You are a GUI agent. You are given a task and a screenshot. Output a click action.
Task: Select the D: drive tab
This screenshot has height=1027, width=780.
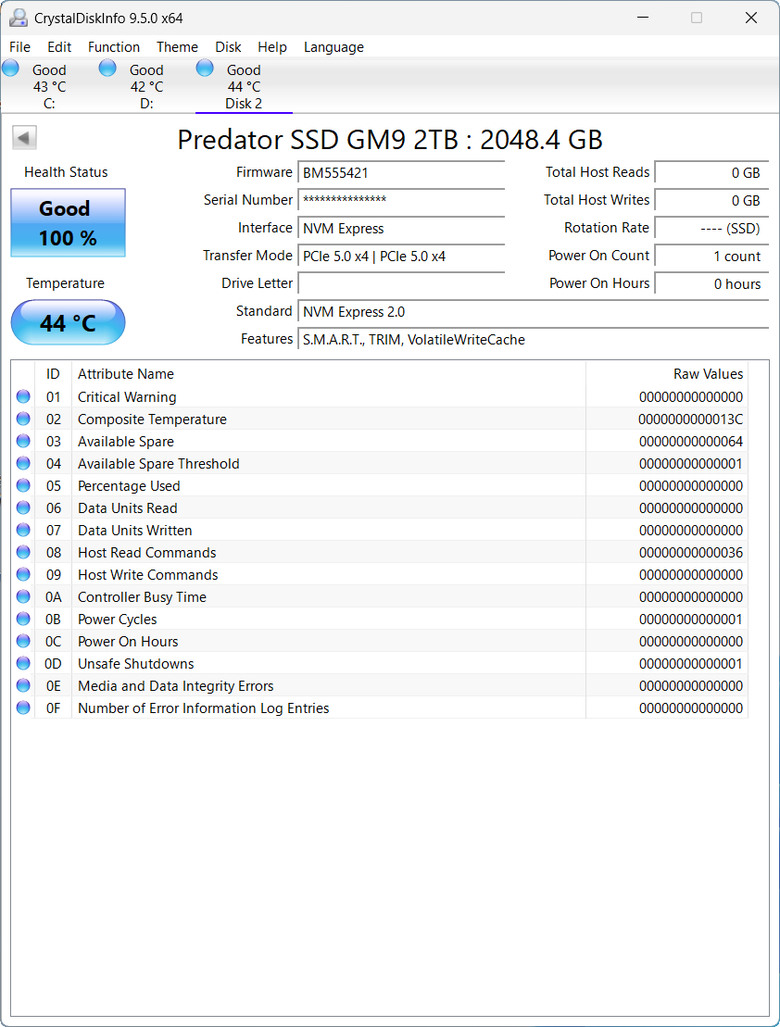click(x=146, y=86)
